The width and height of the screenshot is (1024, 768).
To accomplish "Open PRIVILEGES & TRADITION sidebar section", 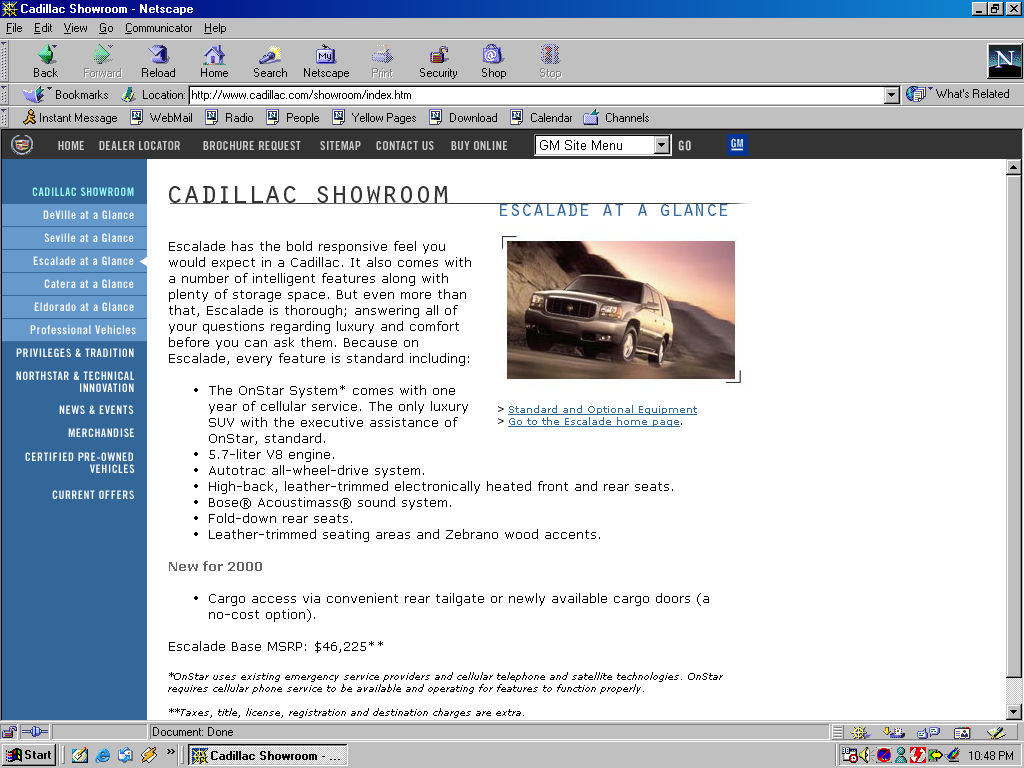I will [x=75, y=353].
